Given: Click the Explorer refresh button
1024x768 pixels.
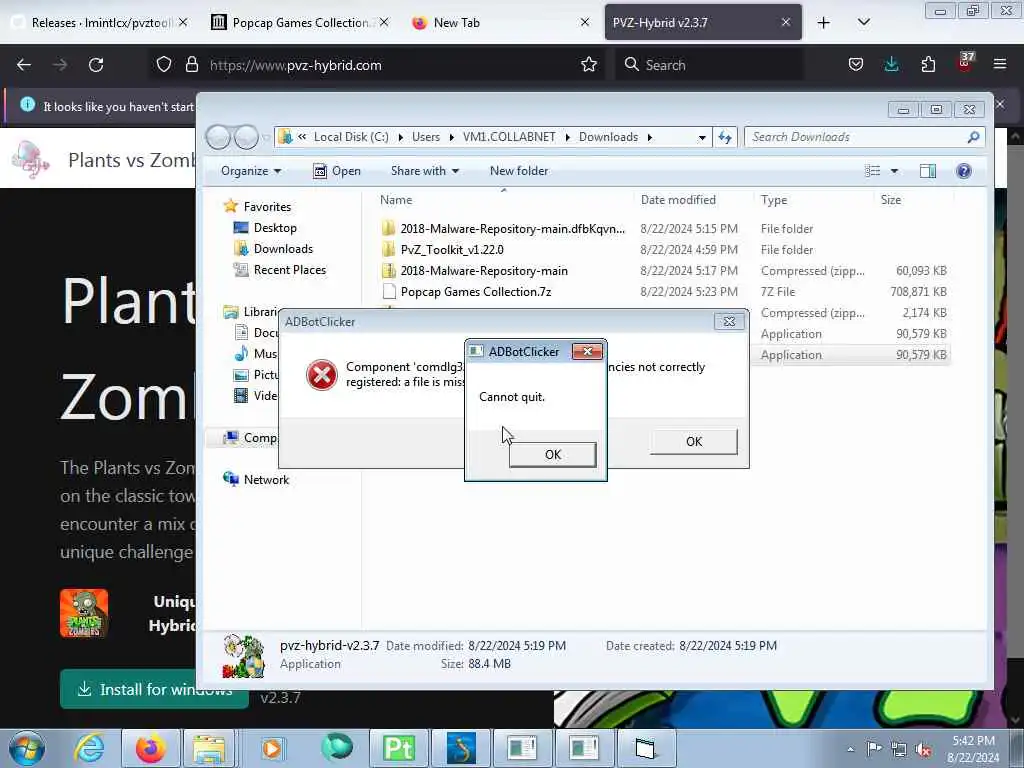Looking at the screenshot, I should click(725, 137).
